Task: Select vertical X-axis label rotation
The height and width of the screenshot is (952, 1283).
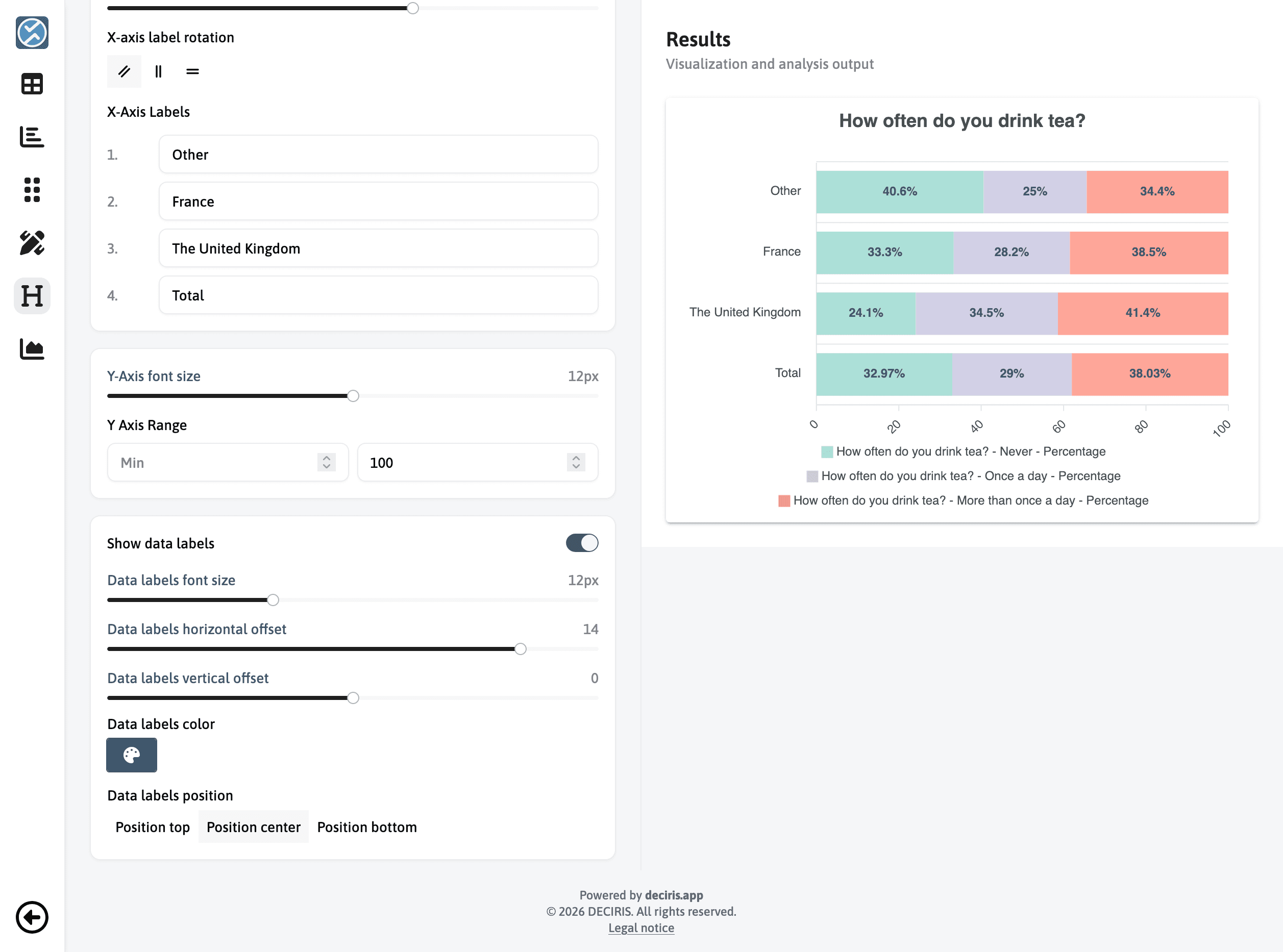Action: tap(159, 71)
